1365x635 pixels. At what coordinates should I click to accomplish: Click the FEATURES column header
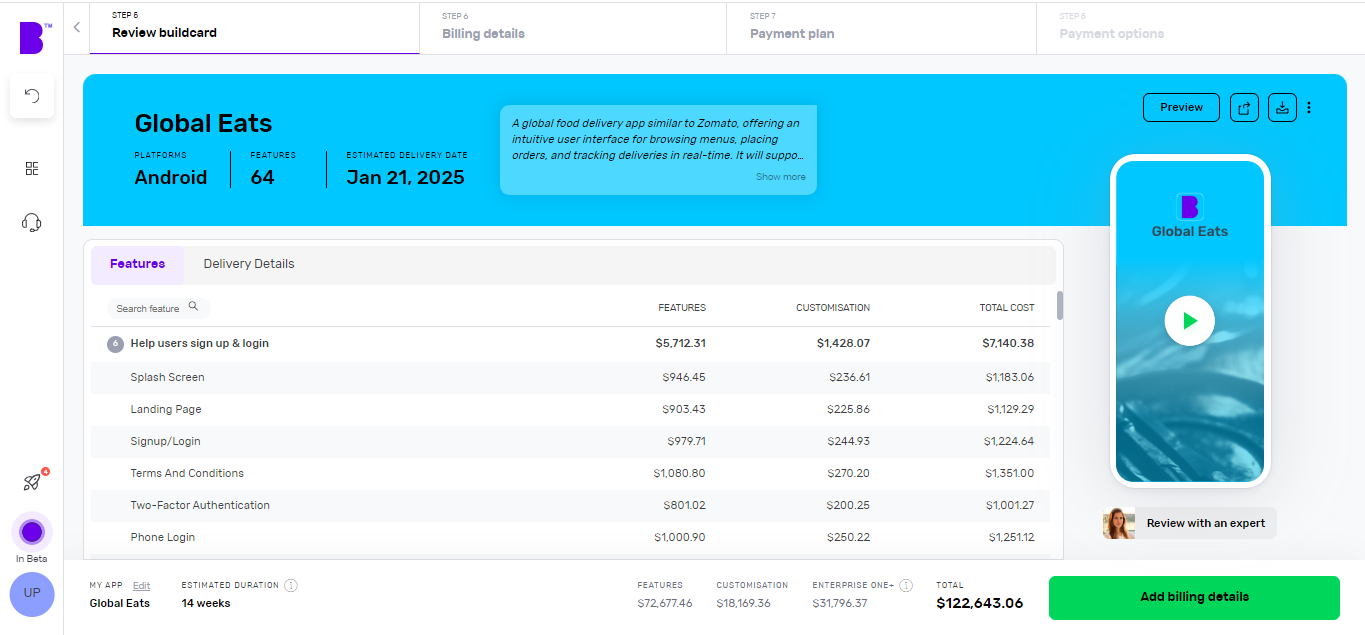point(682,308)
